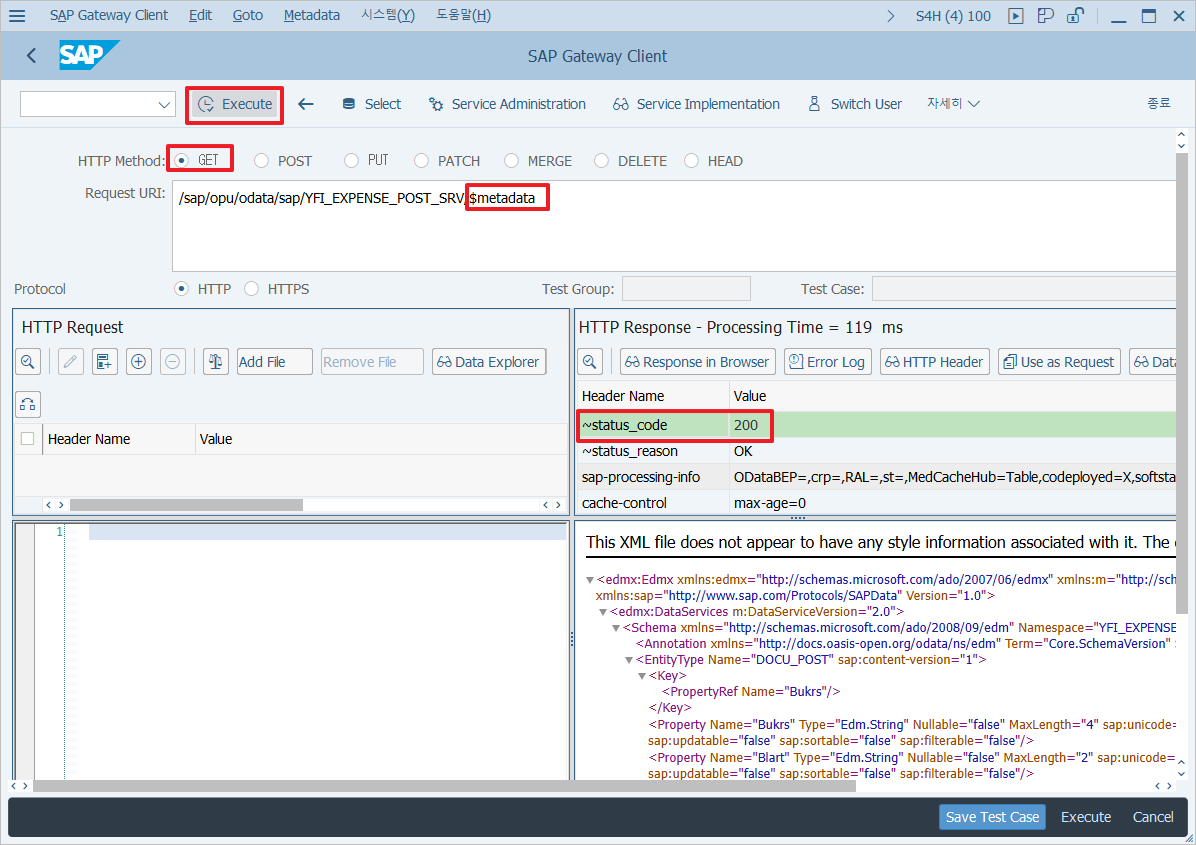1196x845 pixels.
Task: Click the new session window icon
Action: [1045, 16]
